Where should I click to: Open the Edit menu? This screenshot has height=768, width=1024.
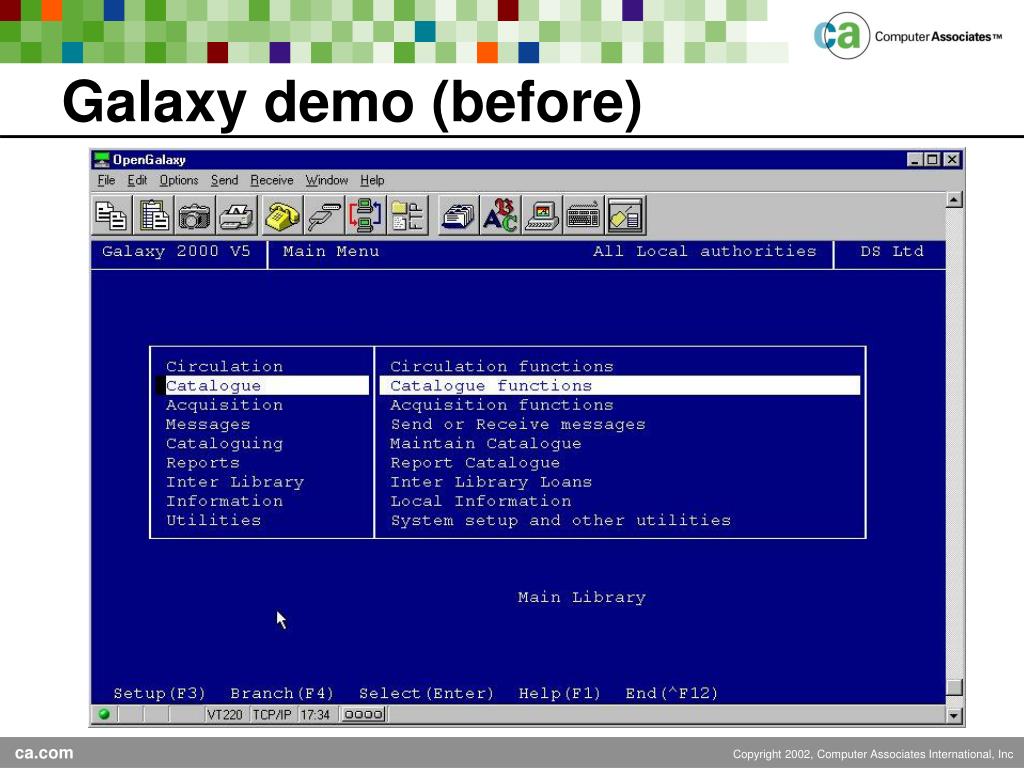point(136,180)
